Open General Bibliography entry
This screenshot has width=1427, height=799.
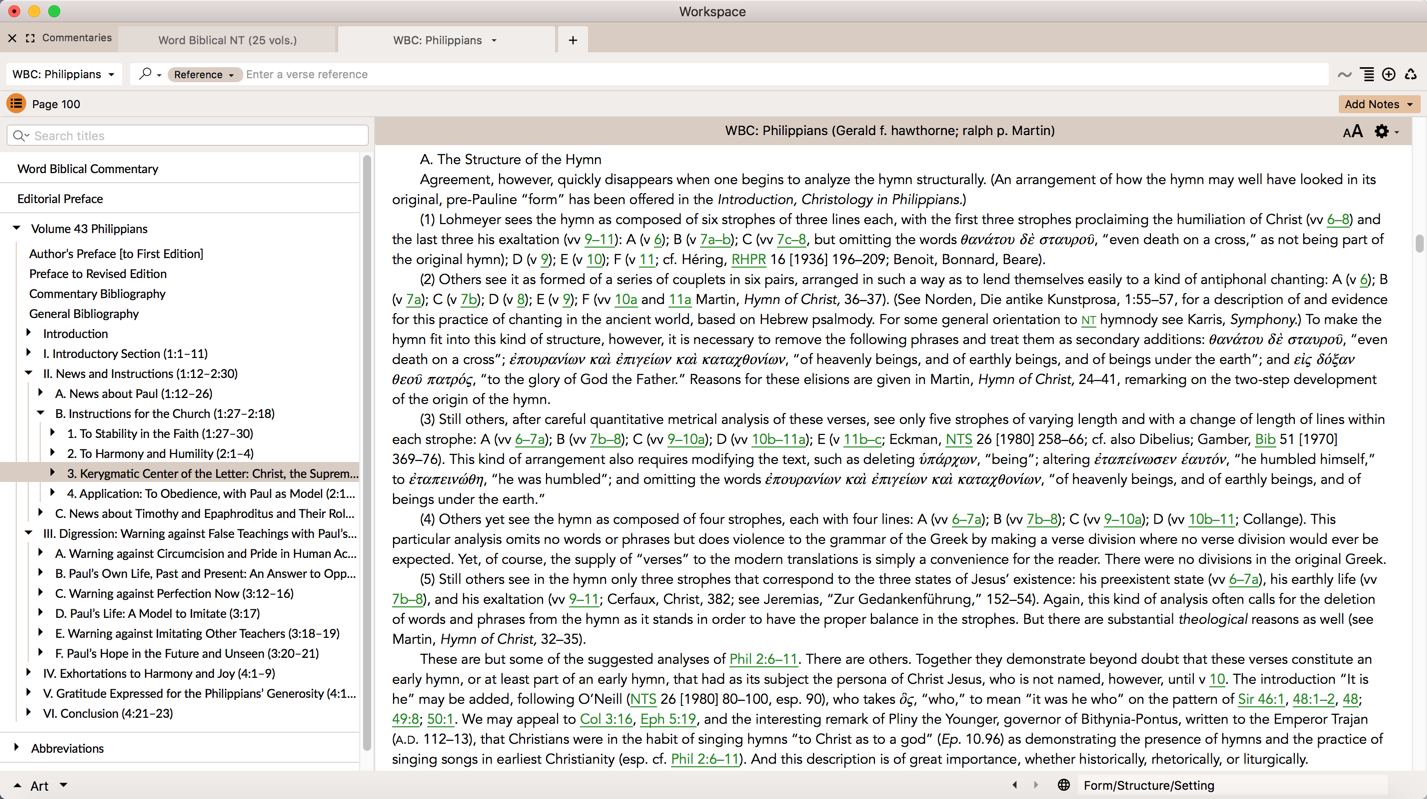coord(84,314)
